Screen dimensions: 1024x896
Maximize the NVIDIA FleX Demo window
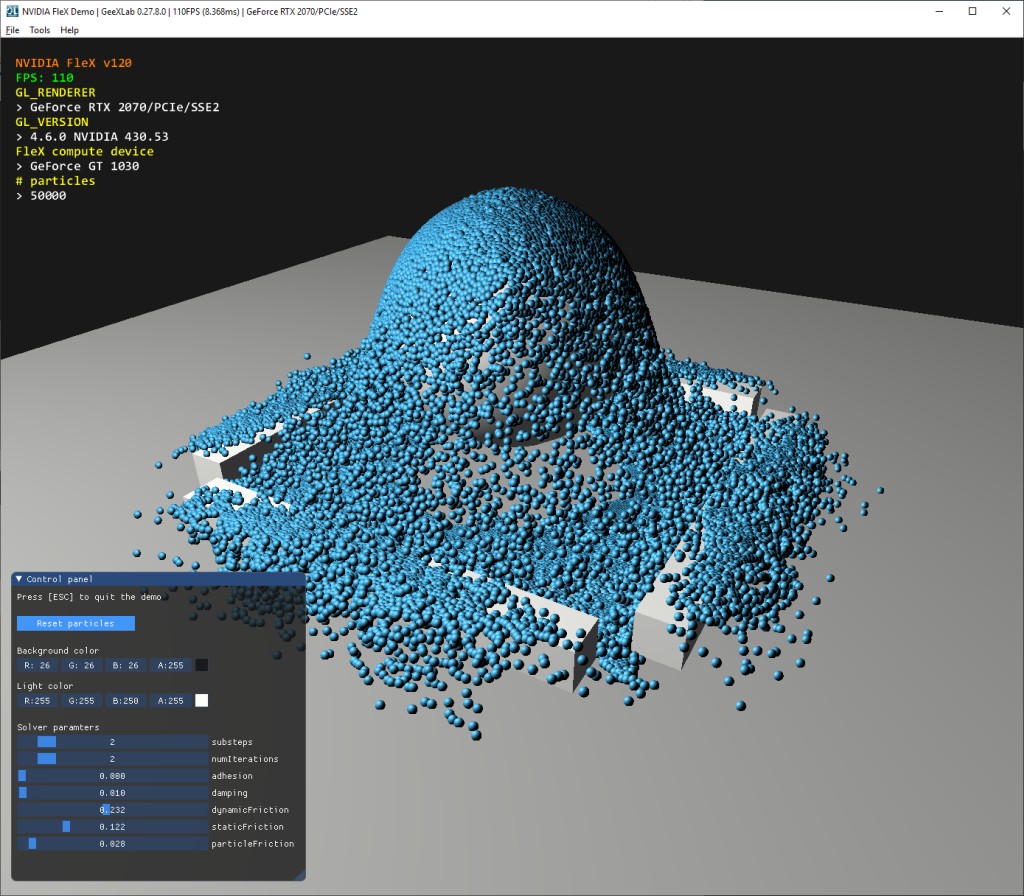[x=972, y=11]
